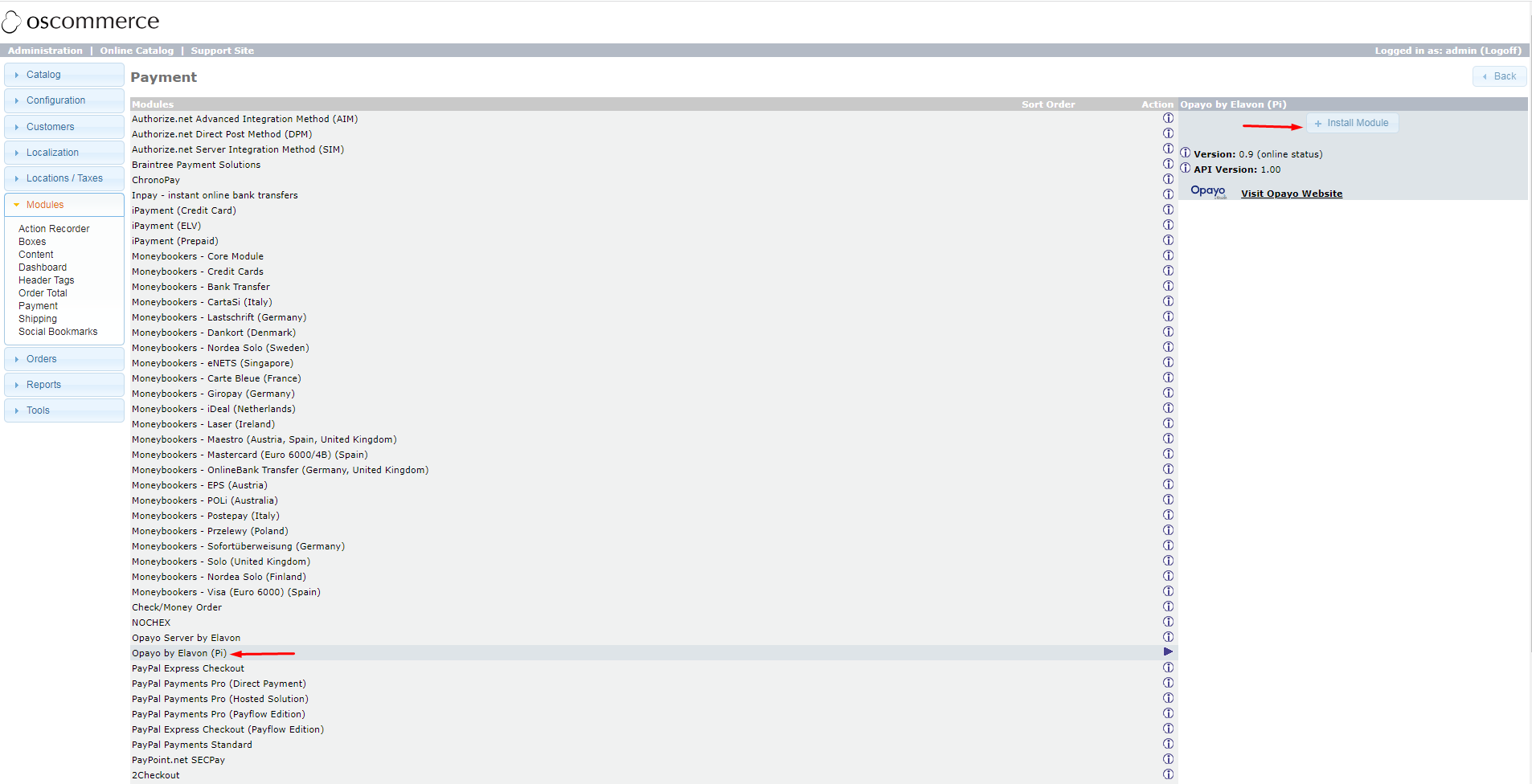Click info icon for 2Checkout row
Image resolution: width=1532 pixels, height=784 pixels.
coord(1168,774)
